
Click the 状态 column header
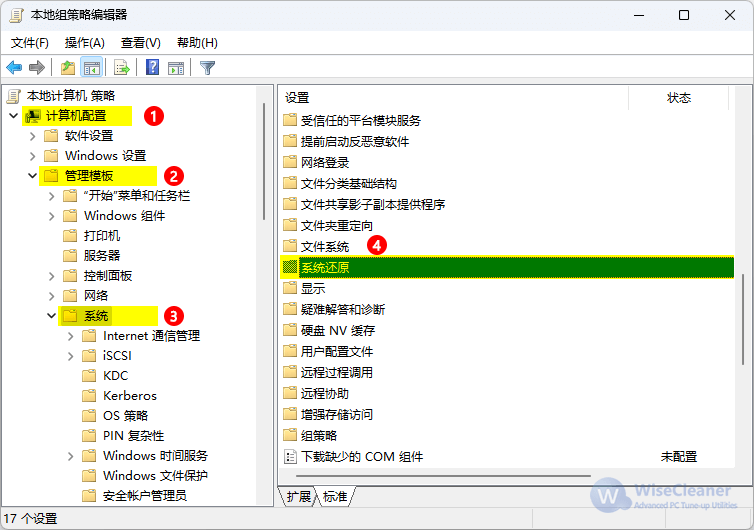(679, 98)
